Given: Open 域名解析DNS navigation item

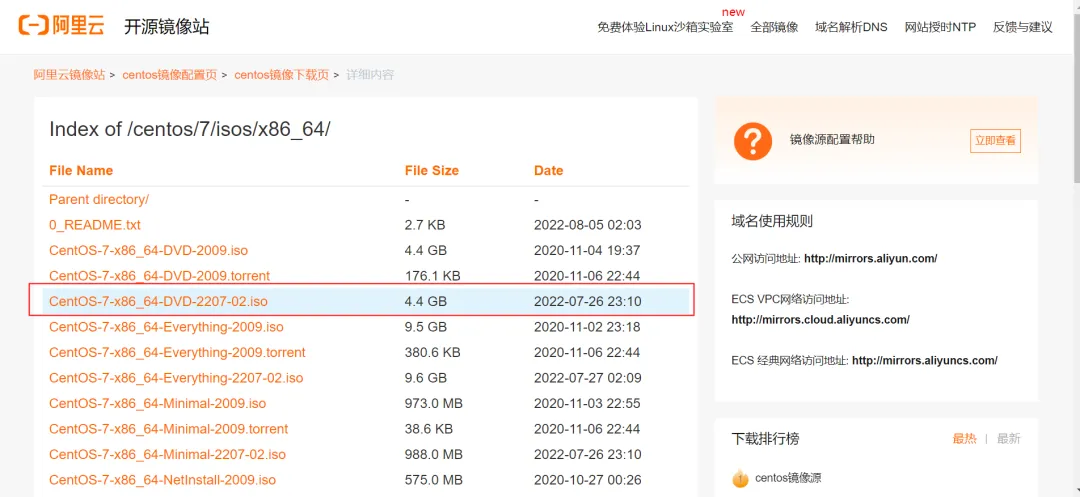Looking at the screenshot, I should pos(851,28).
